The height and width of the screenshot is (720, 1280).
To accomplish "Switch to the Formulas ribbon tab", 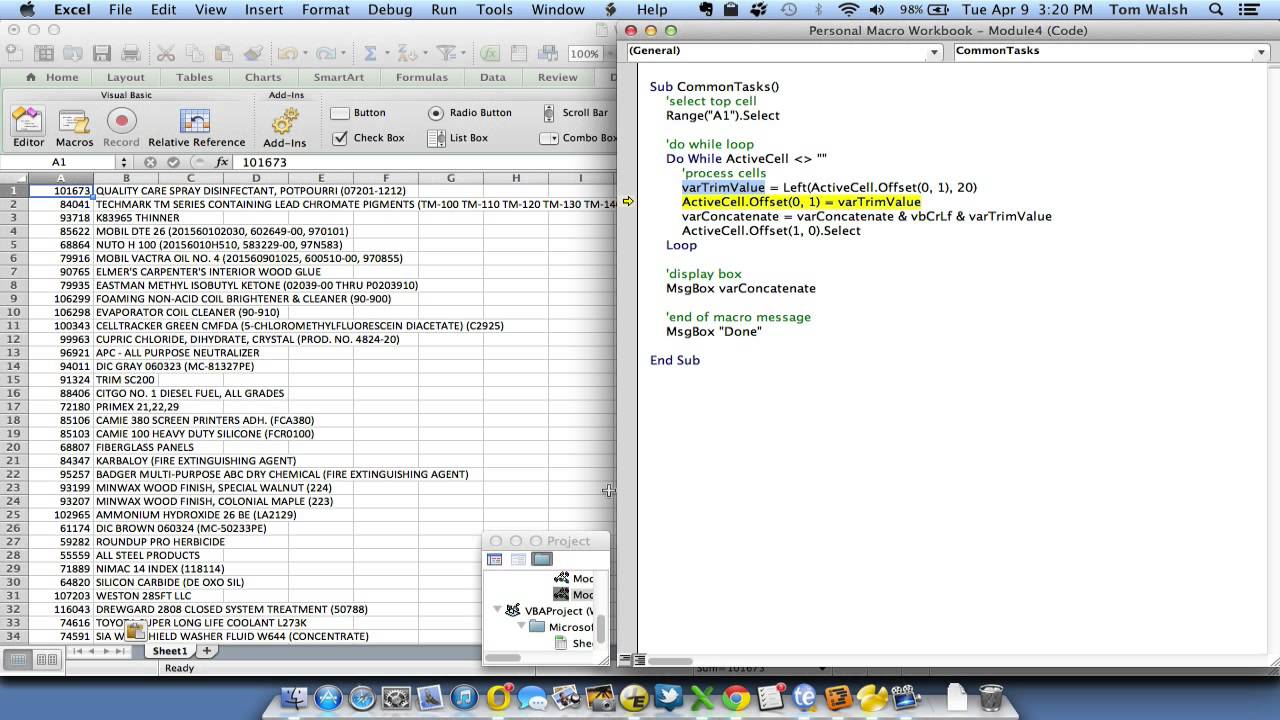I will point(421,77).
